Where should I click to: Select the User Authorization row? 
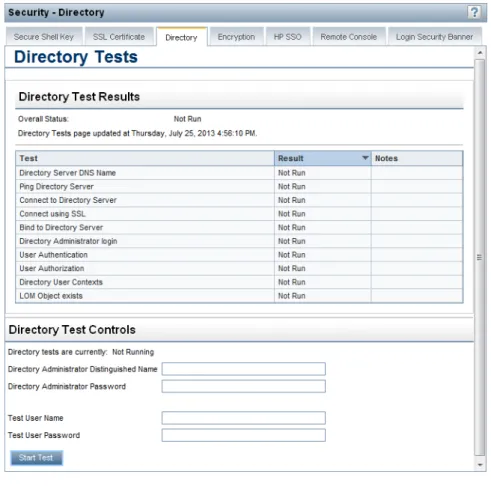[x=239, y=268]
